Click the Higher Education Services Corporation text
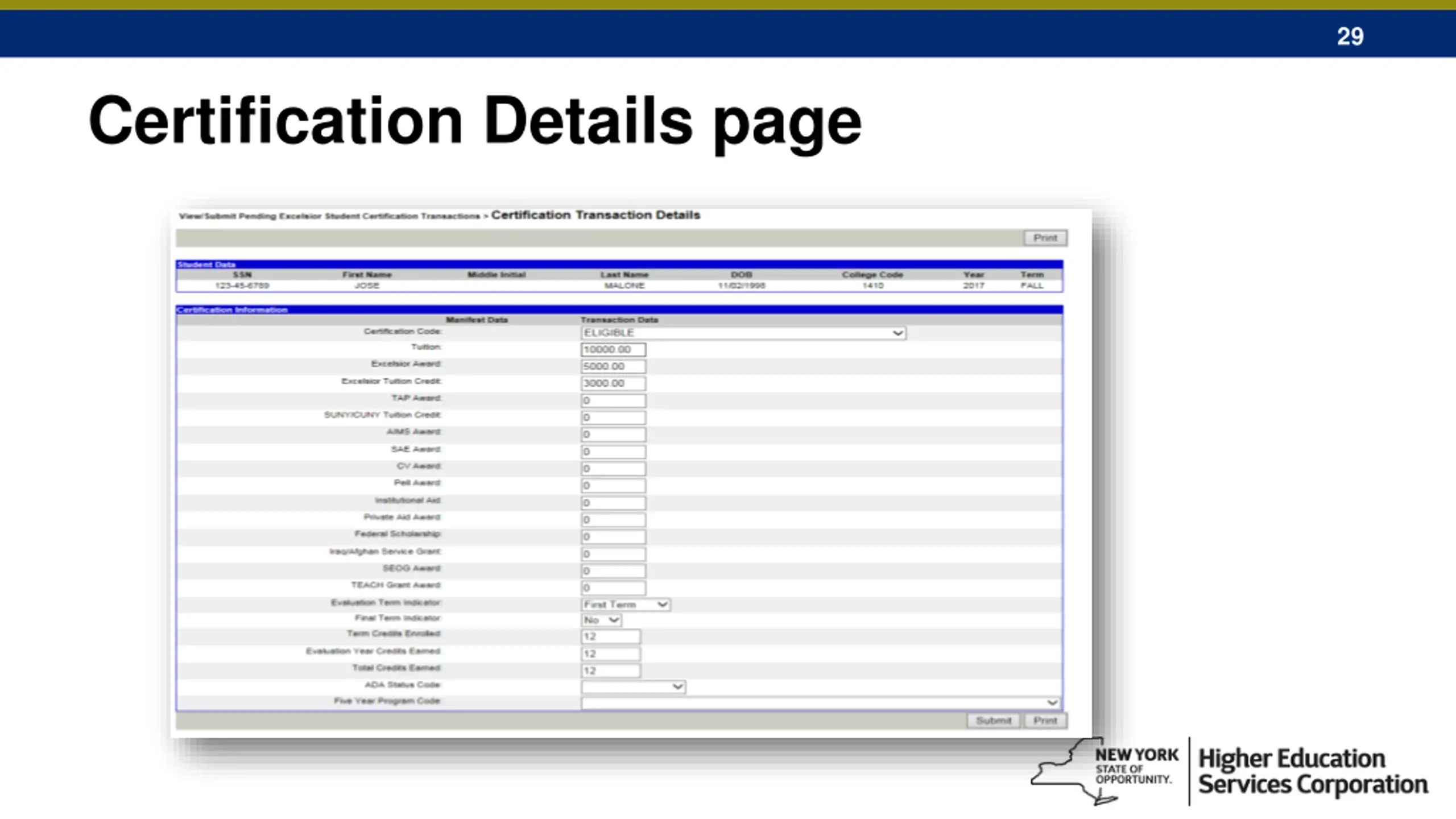 [x=1313, y=771]
